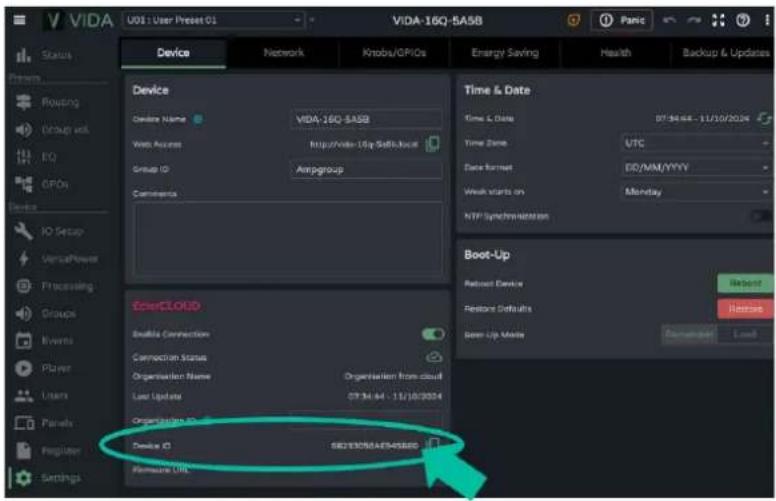
Task: Click the Connection Status cloud icon
Action: (x=434, y=357)
